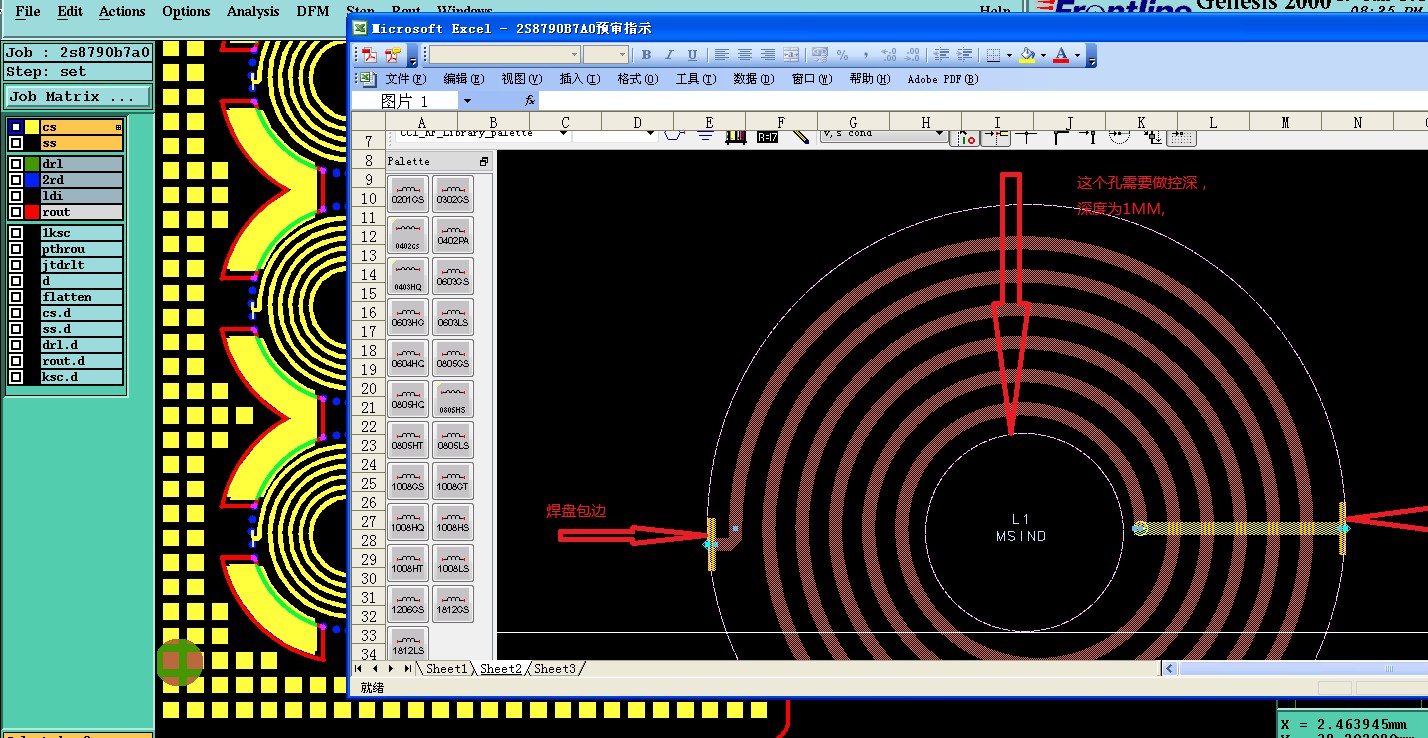Open the Analysis menu in Genesis
Image resolution: width=1428 pixels, height=738 pixels.
[253, 11]
